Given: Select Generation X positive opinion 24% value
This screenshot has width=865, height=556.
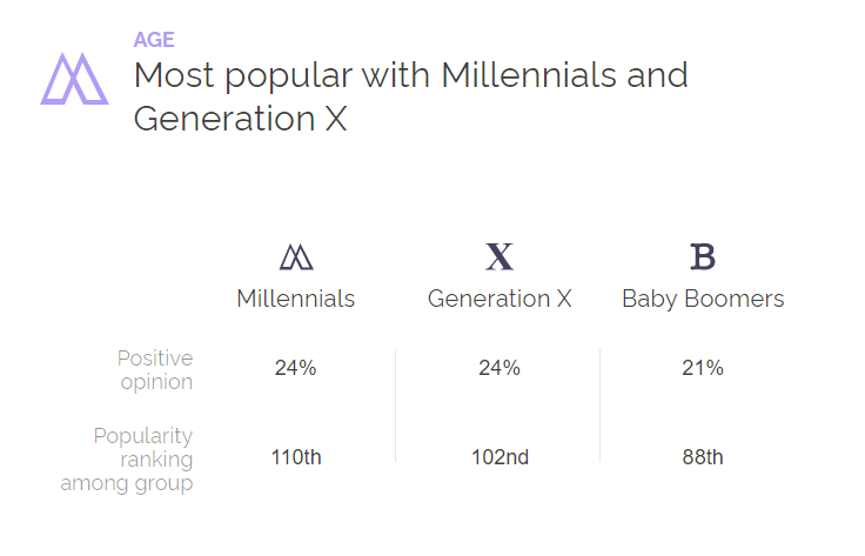Looking at the screenshot, I should pos(499,368).
